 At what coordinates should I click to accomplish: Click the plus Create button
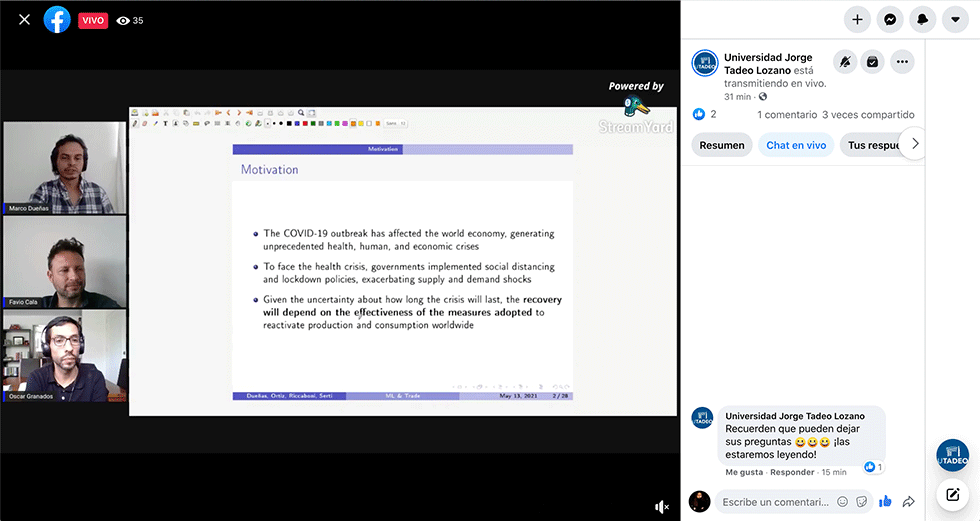tap(857, 19)
